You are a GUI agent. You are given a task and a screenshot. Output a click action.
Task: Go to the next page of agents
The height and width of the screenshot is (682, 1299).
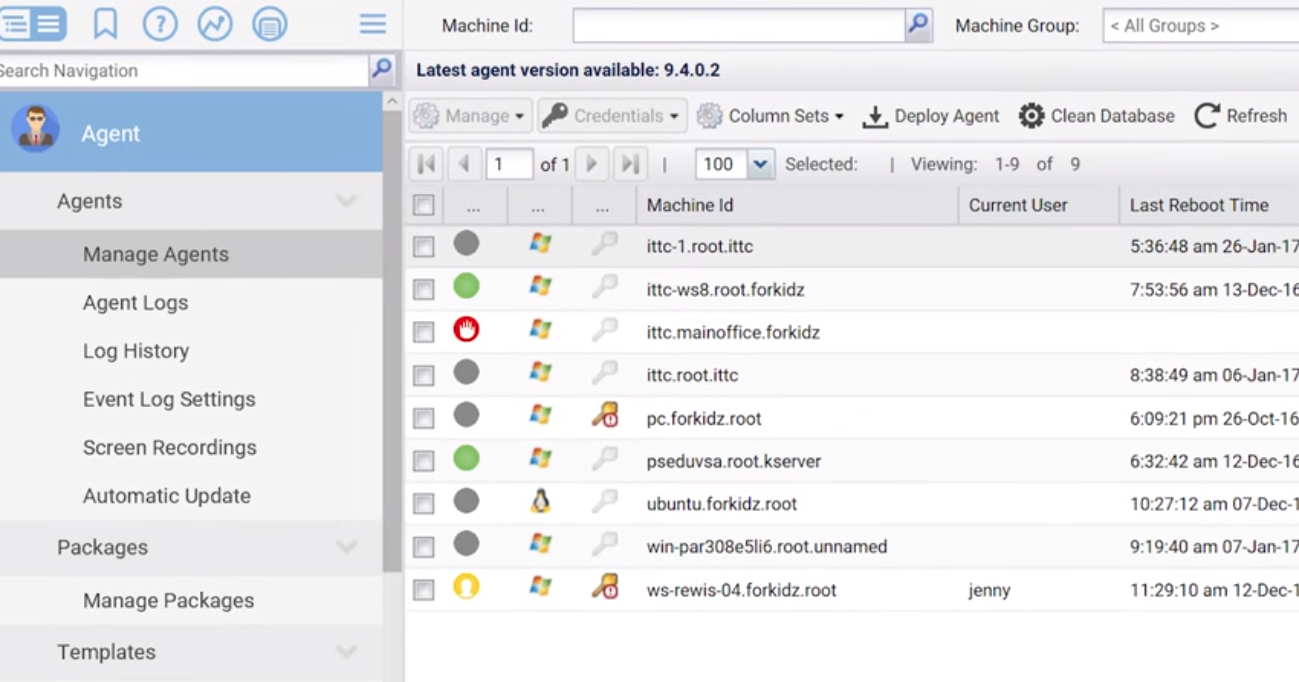(592, 164)
